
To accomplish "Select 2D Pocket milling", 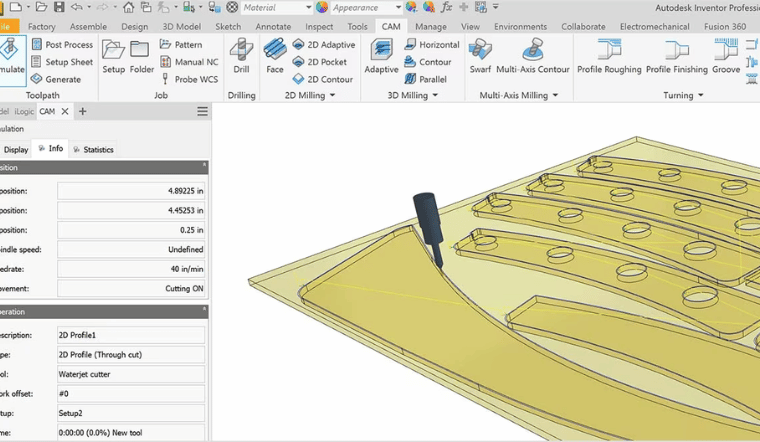I will click(320, 62).
